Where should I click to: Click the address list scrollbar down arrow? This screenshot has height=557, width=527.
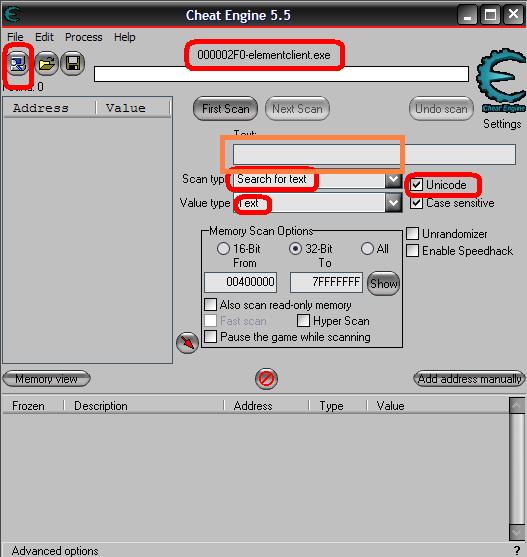tap(517, 532)
